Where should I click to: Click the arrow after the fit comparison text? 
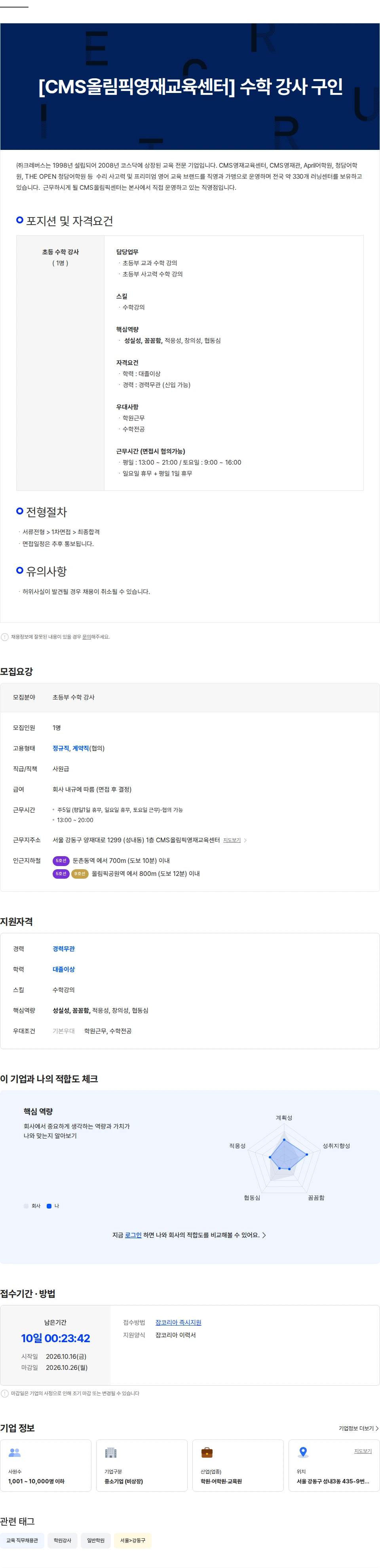pyautogui.click(x=264, y=1235)
